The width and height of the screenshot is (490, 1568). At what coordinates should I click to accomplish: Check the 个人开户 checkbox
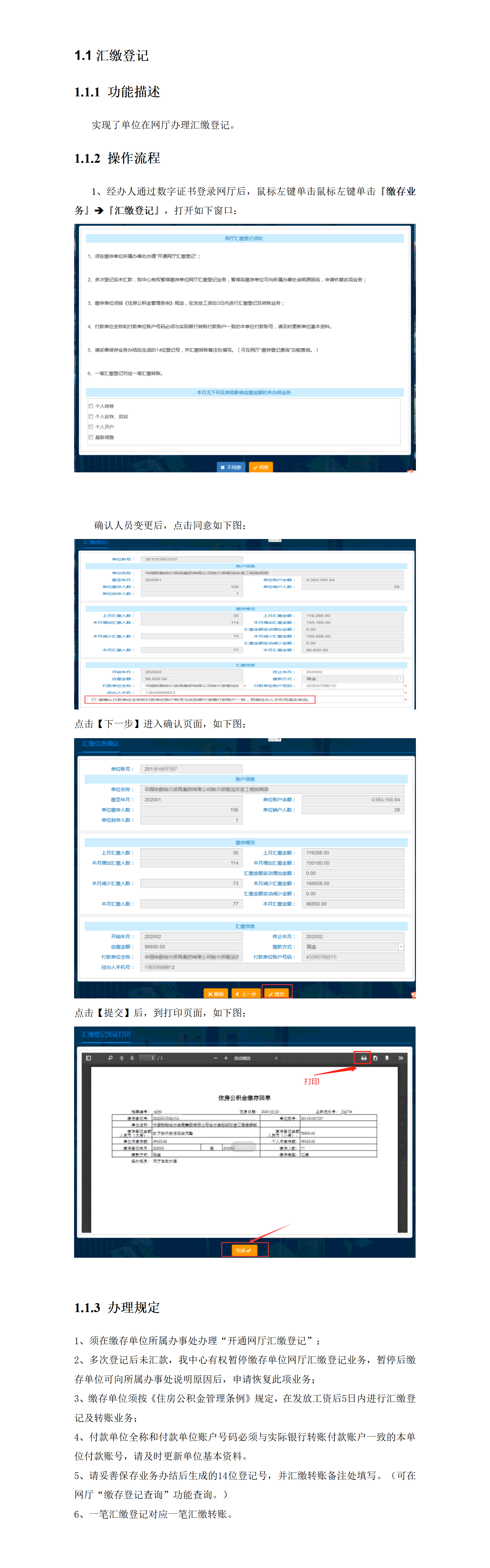pos(91,427)
